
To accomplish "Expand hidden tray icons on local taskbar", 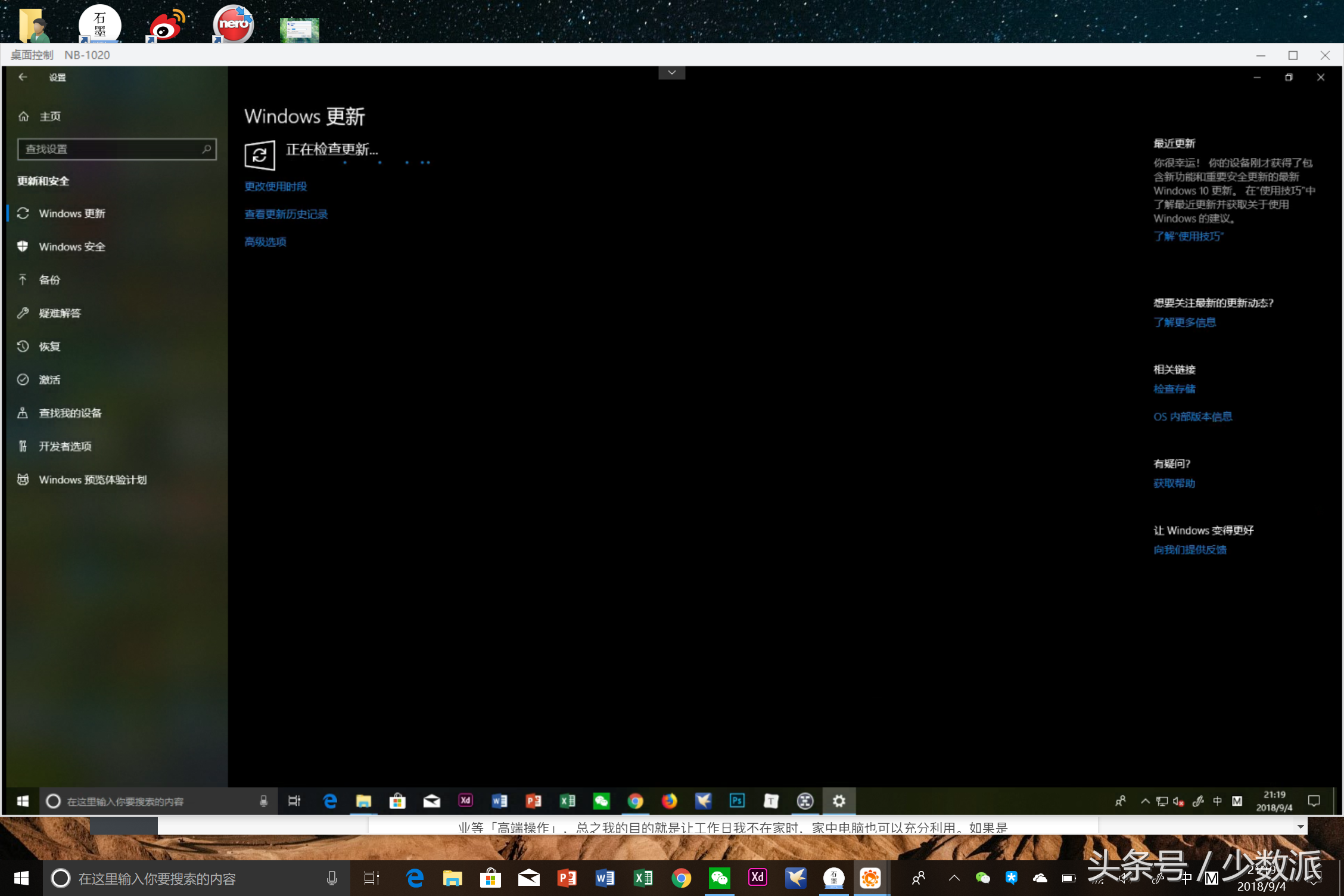I will 954,878.
